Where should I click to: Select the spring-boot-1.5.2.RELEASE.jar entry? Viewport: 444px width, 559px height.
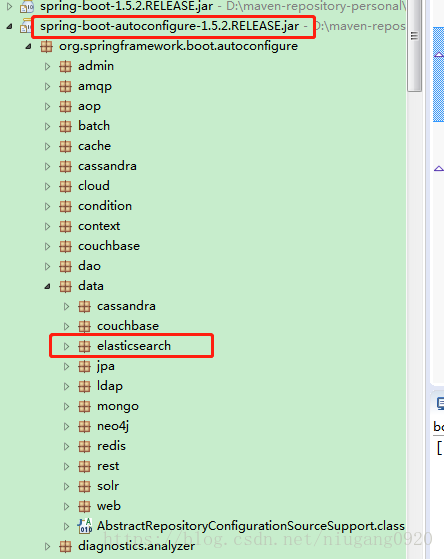(x=126, y=6)
